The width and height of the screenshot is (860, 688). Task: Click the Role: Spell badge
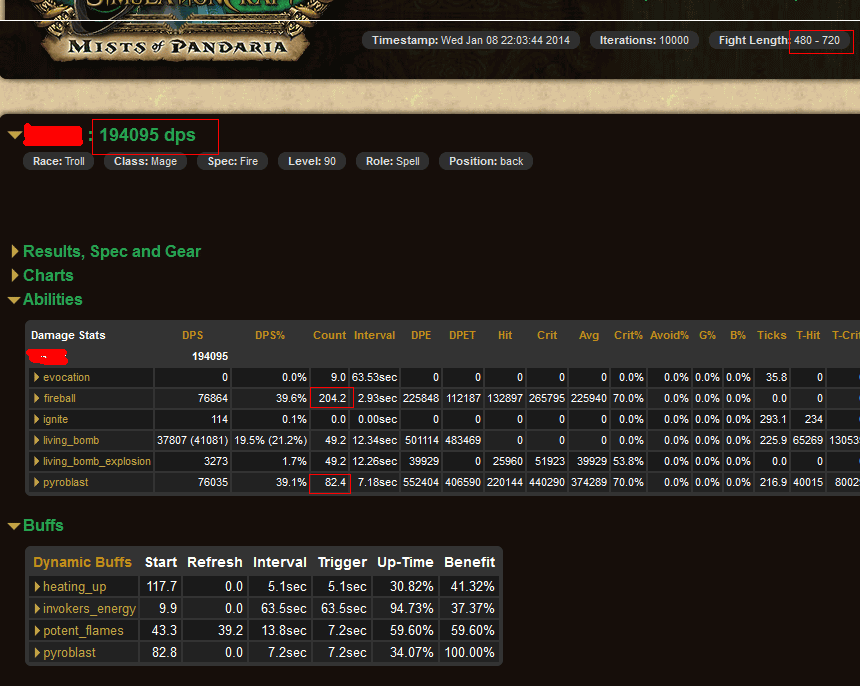393,161
